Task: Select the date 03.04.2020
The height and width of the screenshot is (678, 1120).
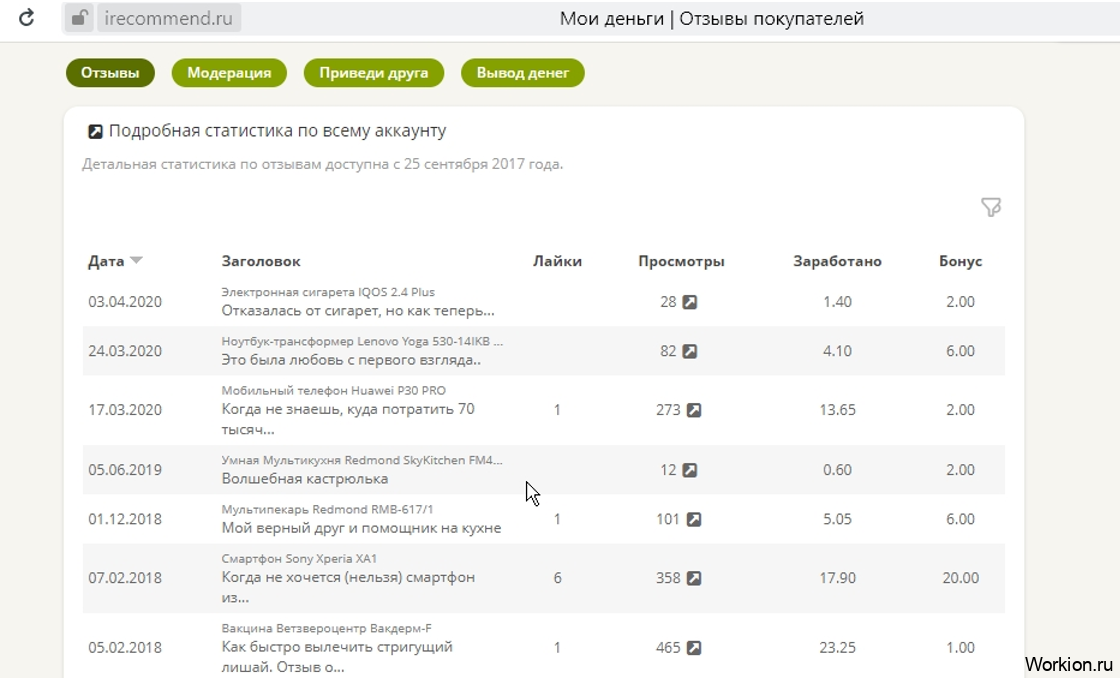Action: click(125, 302)
